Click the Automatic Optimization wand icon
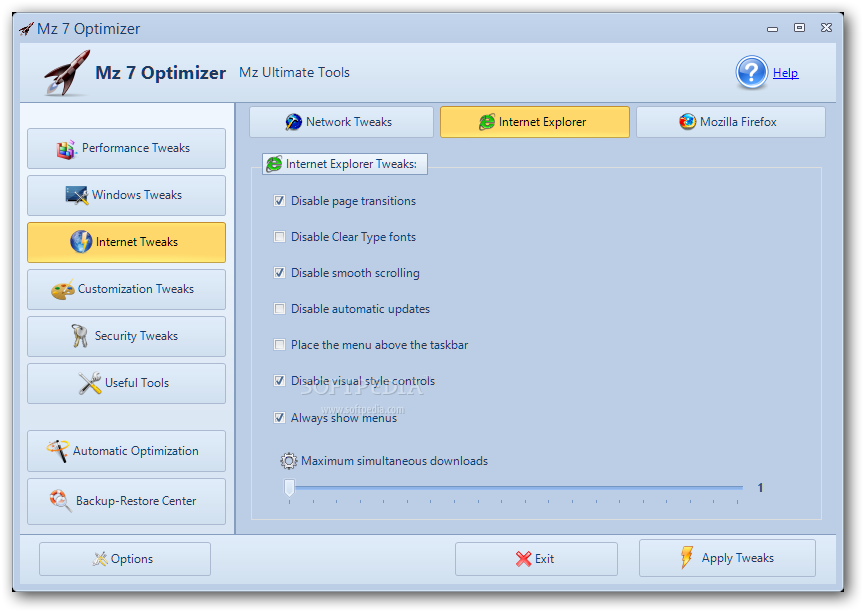Screen dimensions: 864x612 [x=58, y=451]
